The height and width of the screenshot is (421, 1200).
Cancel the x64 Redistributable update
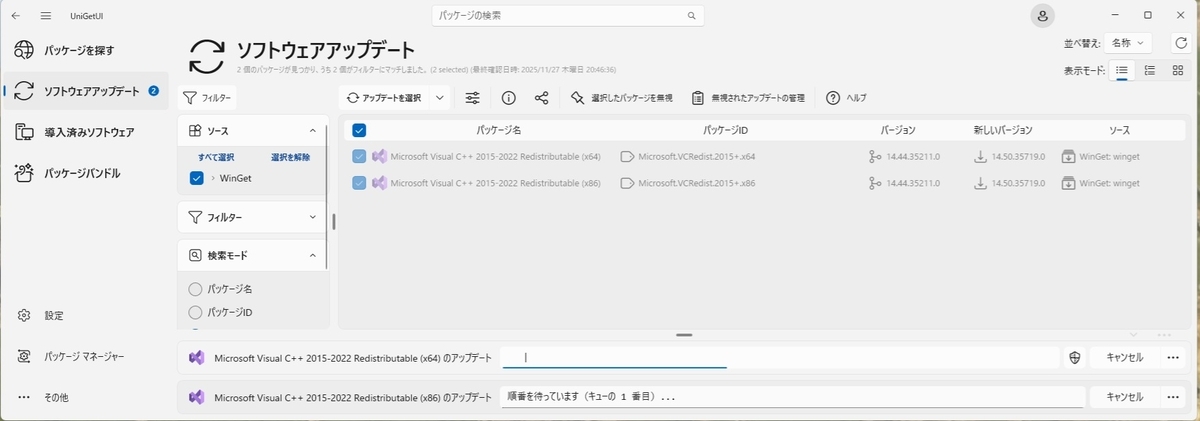tap(1124, 357)
